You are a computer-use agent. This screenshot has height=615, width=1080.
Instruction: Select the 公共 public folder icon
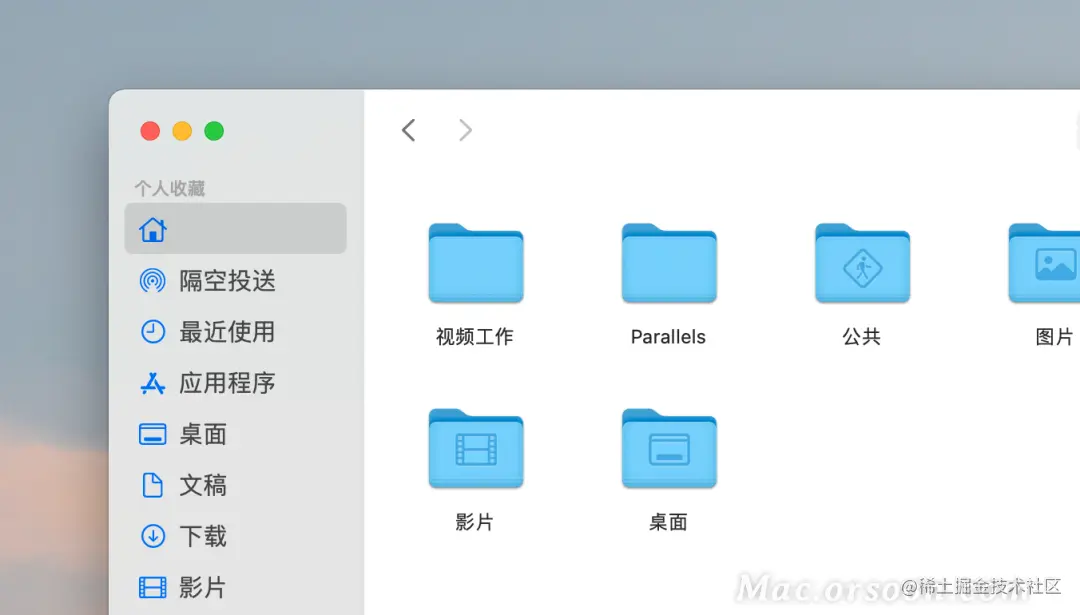coord(862,263)
